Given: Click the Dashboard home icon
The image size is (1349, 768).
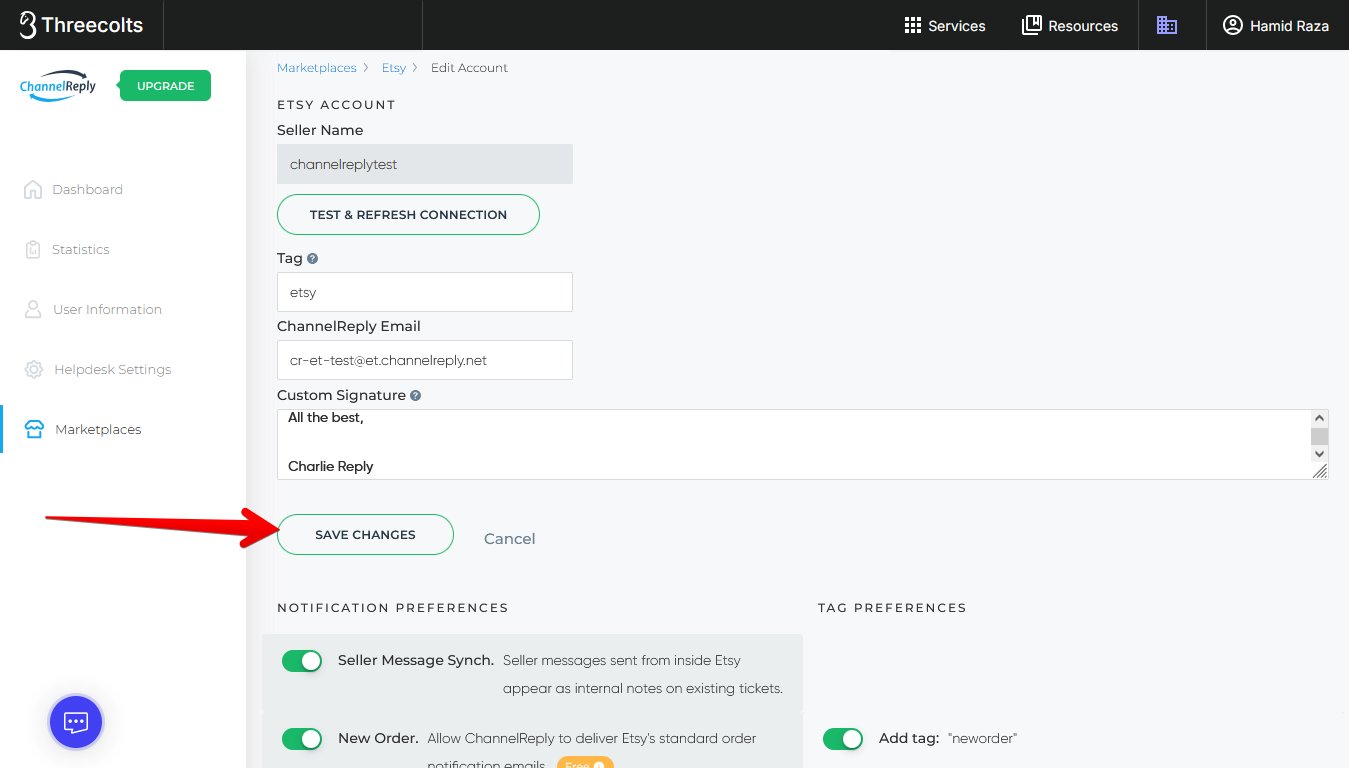Looking at the screenshot, I should (33, 189).
